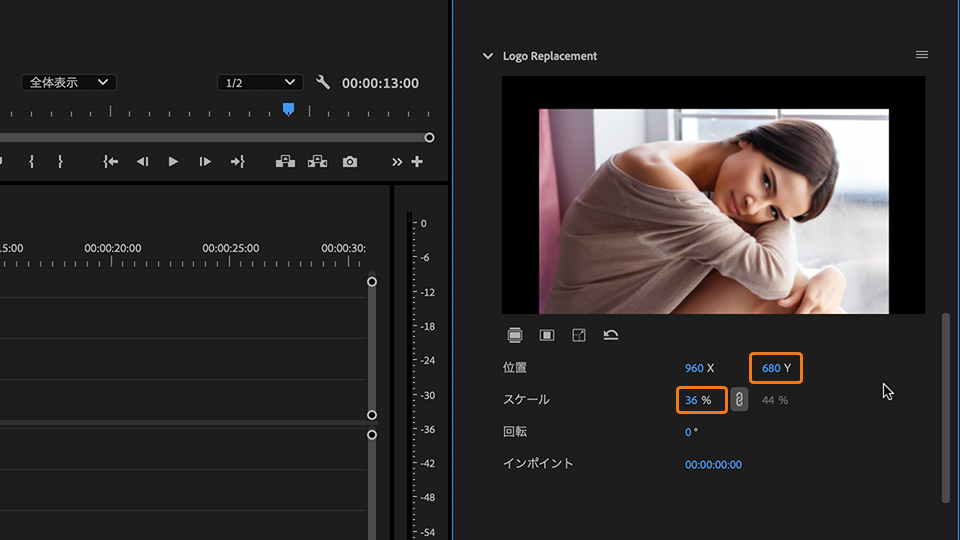
Task: Click the reset undo arrow icon
Action: tap(611, 335)
